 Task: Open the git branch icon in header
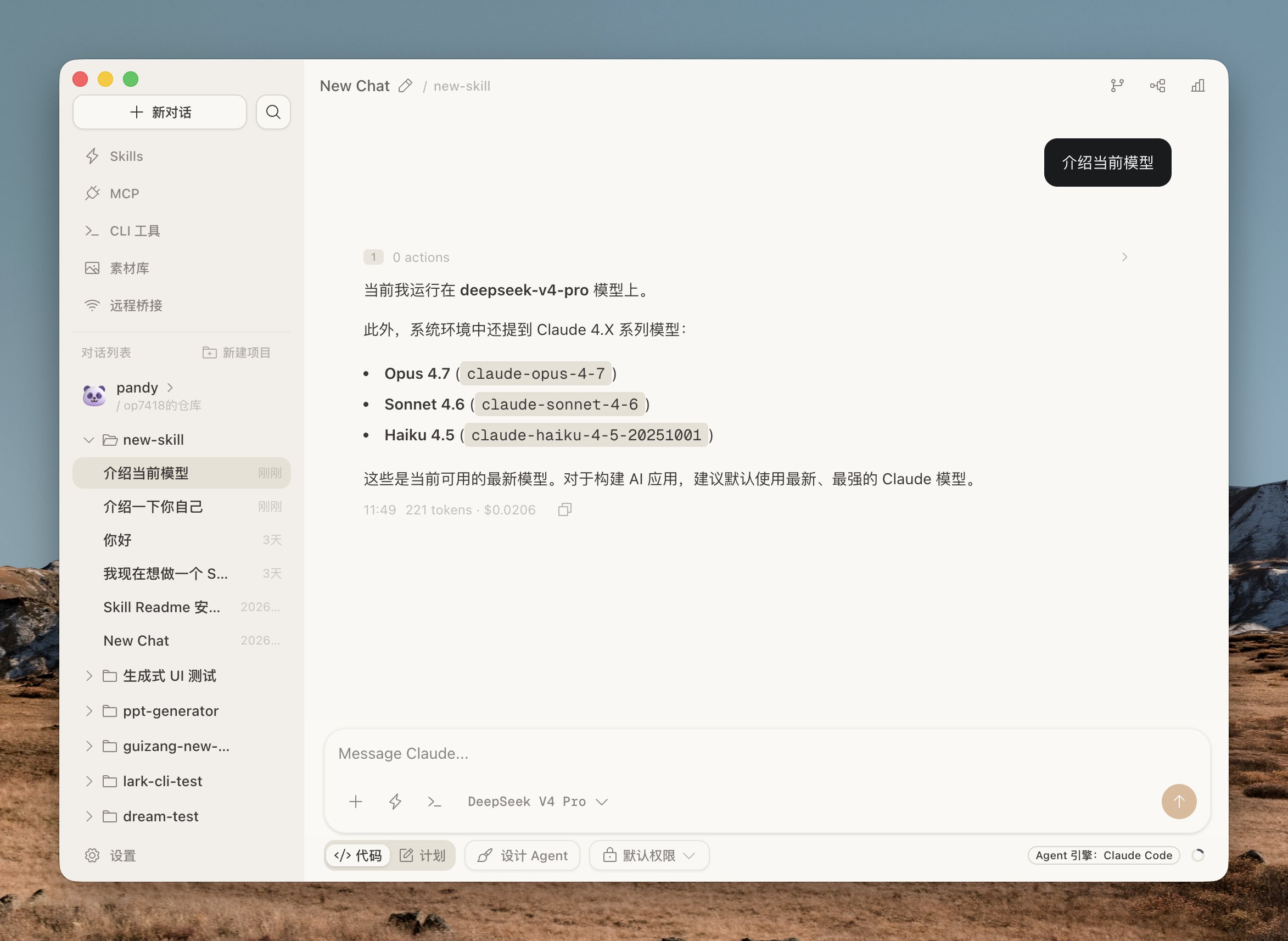coord(1117,86)
